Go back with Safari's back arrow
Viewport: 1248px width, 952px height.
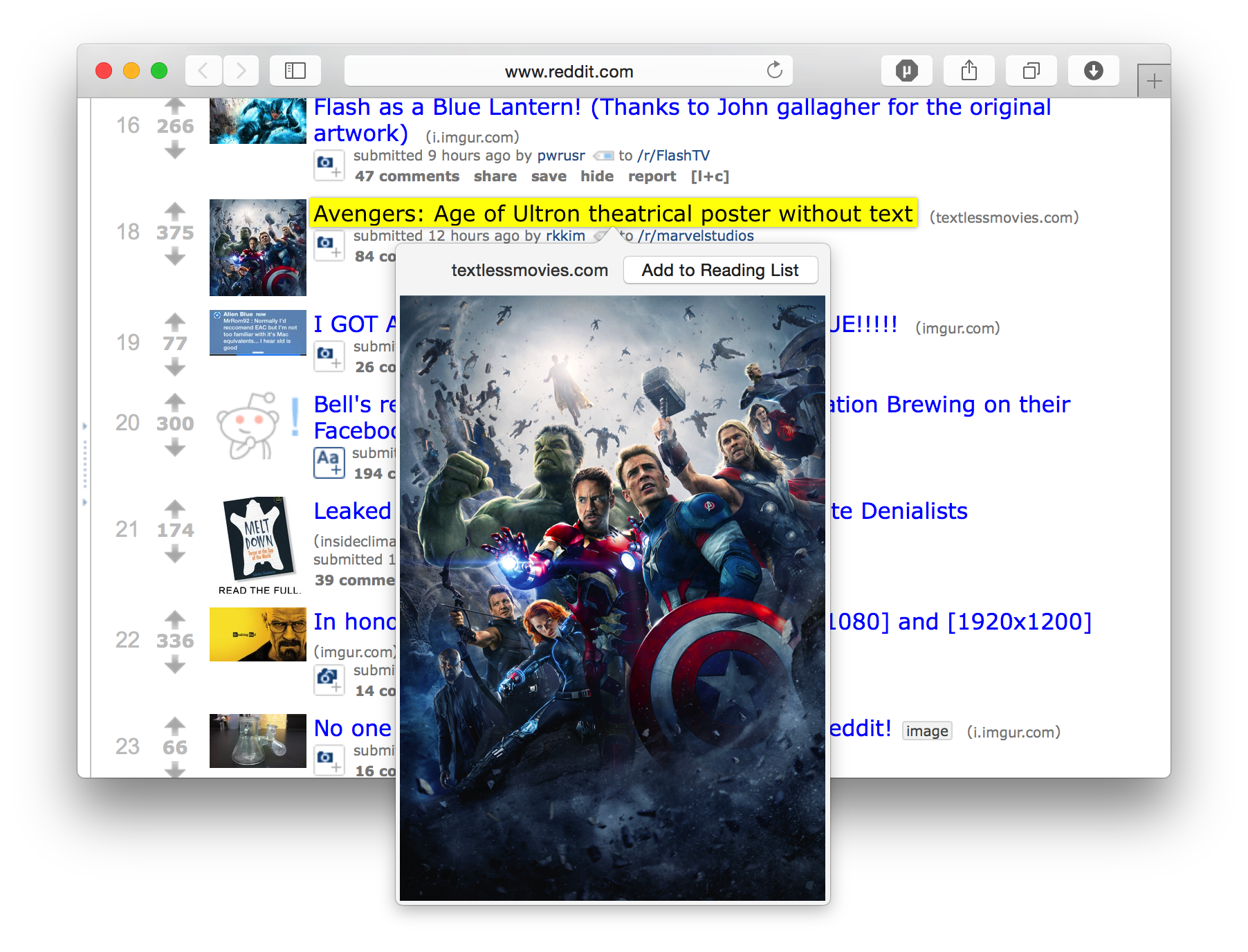(x=203, y=71)
